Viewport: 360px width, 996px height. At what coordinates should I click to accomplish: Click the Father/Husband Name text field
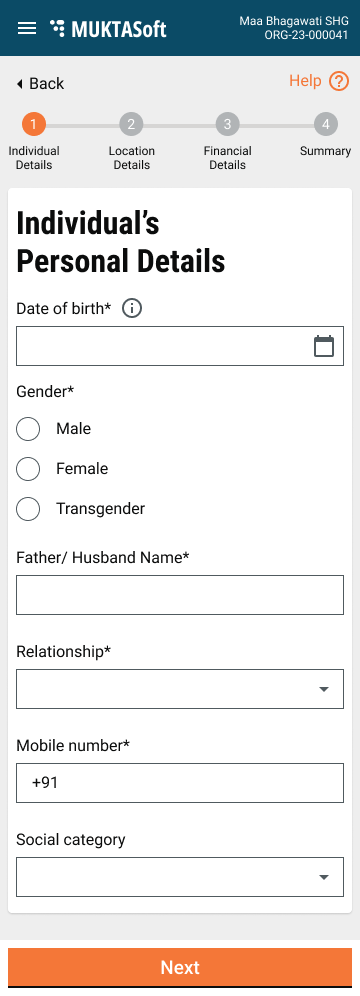click(x=180, y=595)
